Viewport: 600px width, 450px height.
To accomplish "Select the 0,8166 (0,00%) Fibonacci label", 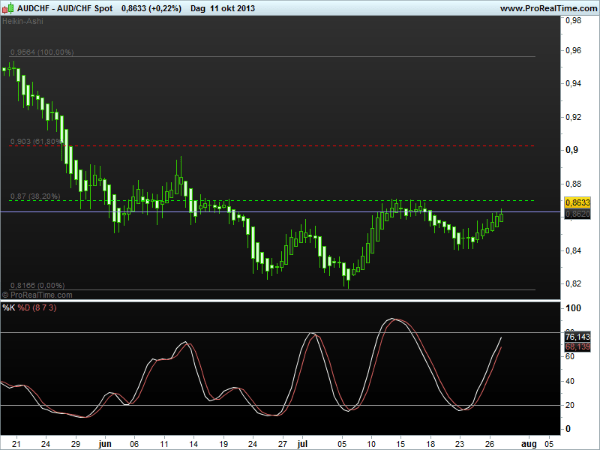I will point(37,285).
